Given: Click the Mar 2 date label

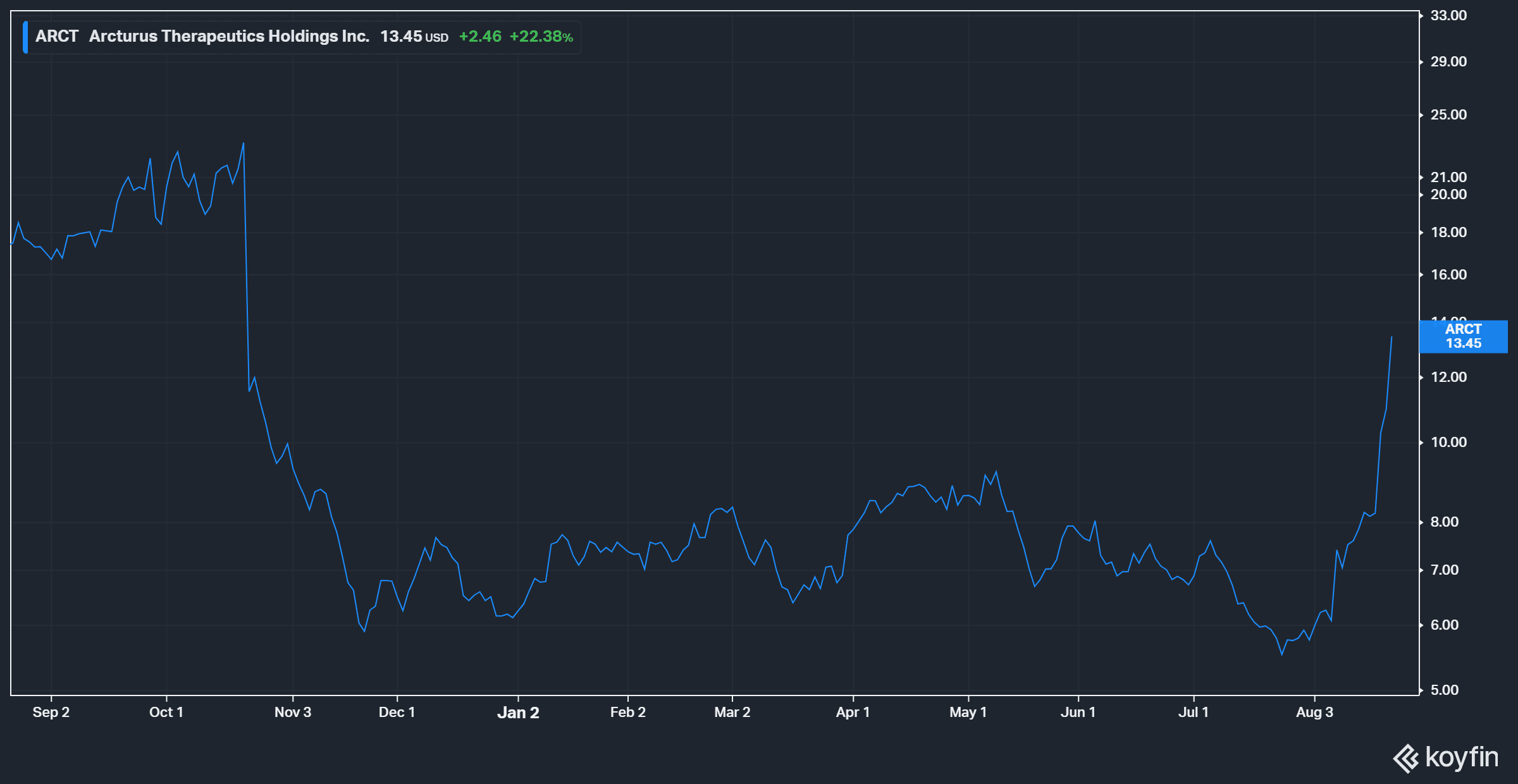Looking at the screenshot, I should point(732,713).
